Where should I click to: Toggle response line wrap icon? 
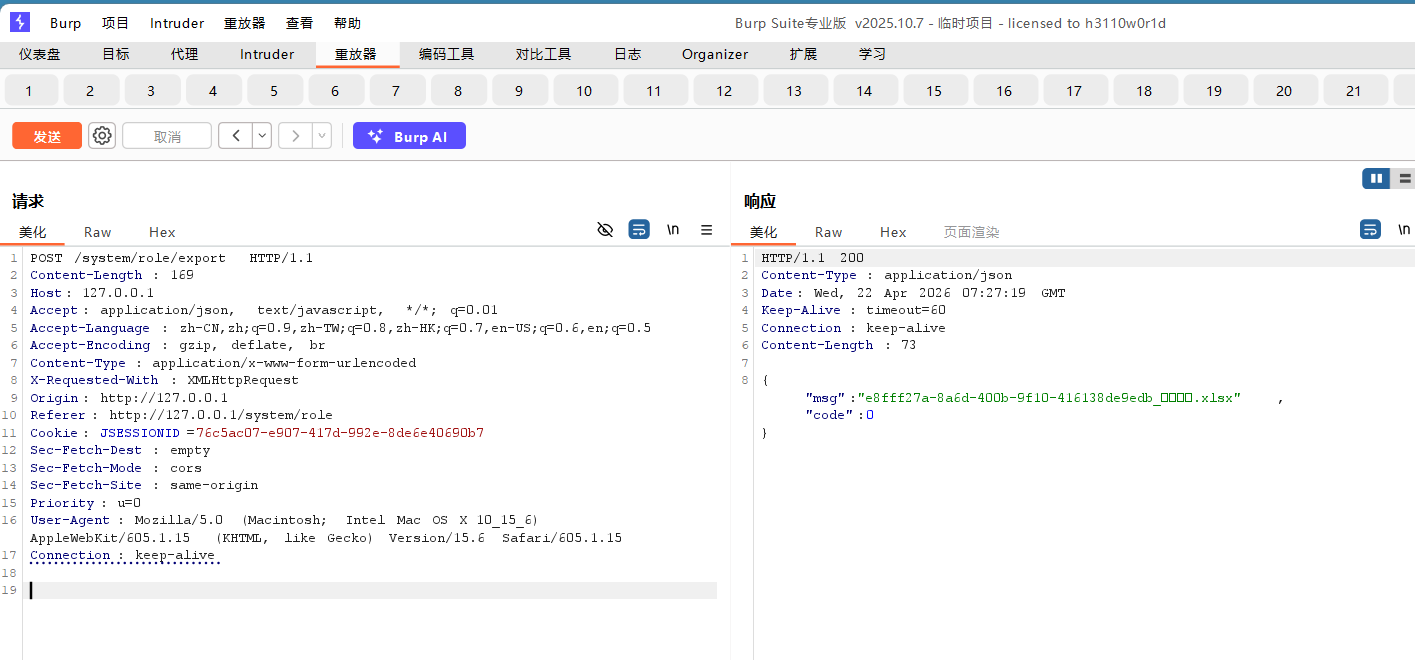click(x=1371, y=230)
